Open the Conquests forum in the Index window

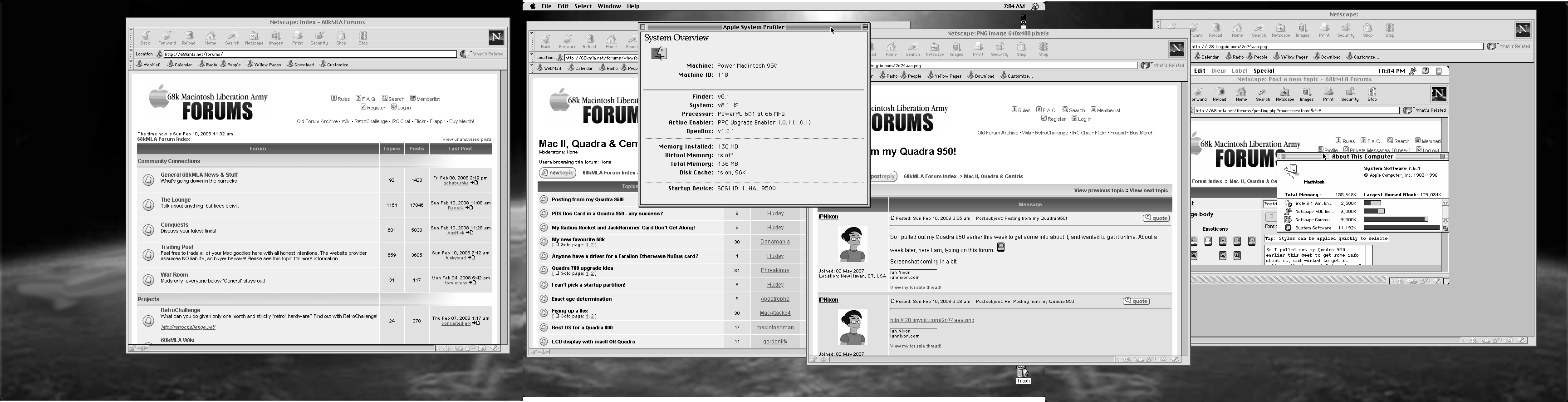[175, 225]
